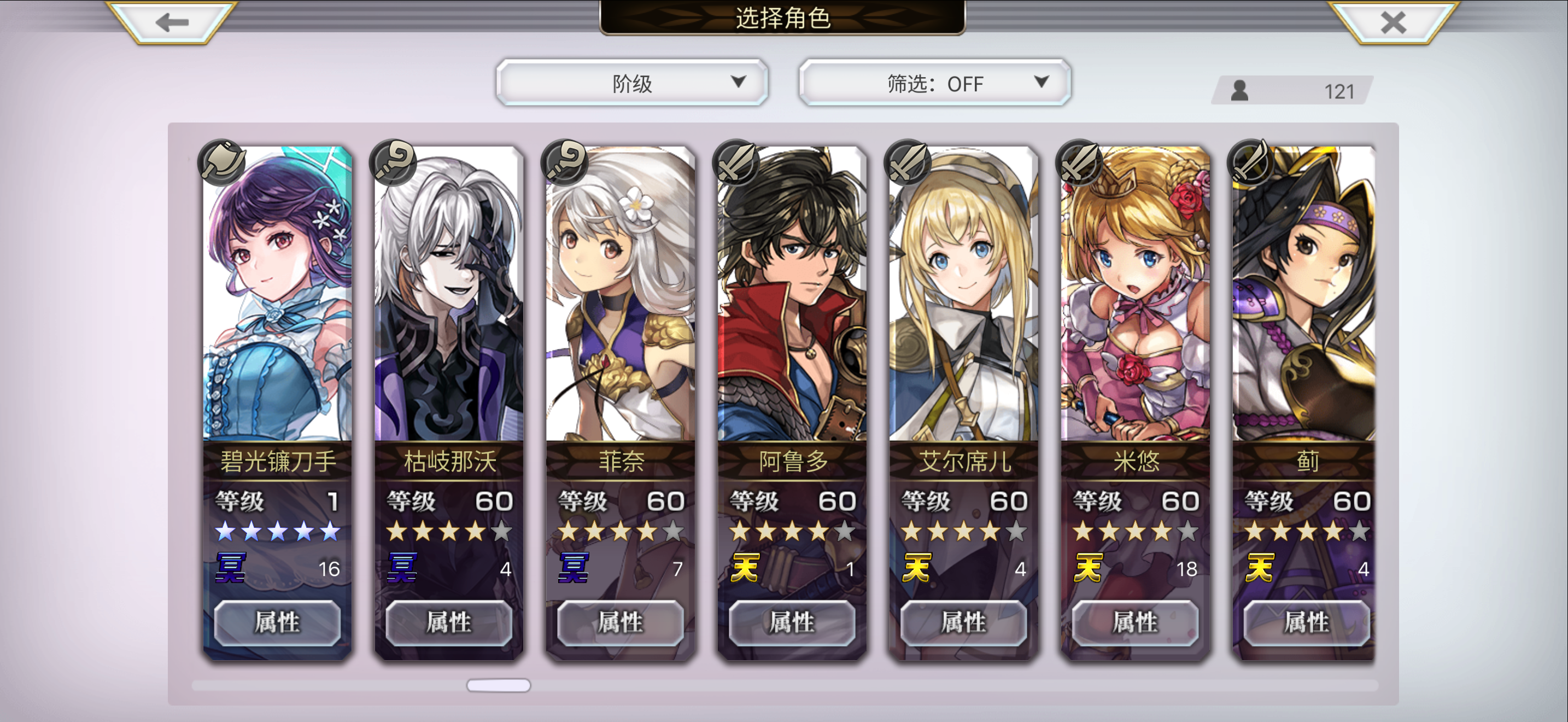This screenshot has width=1568, height=722.
Task: Show 属性 for 蓟
Action: (1307, 623)
